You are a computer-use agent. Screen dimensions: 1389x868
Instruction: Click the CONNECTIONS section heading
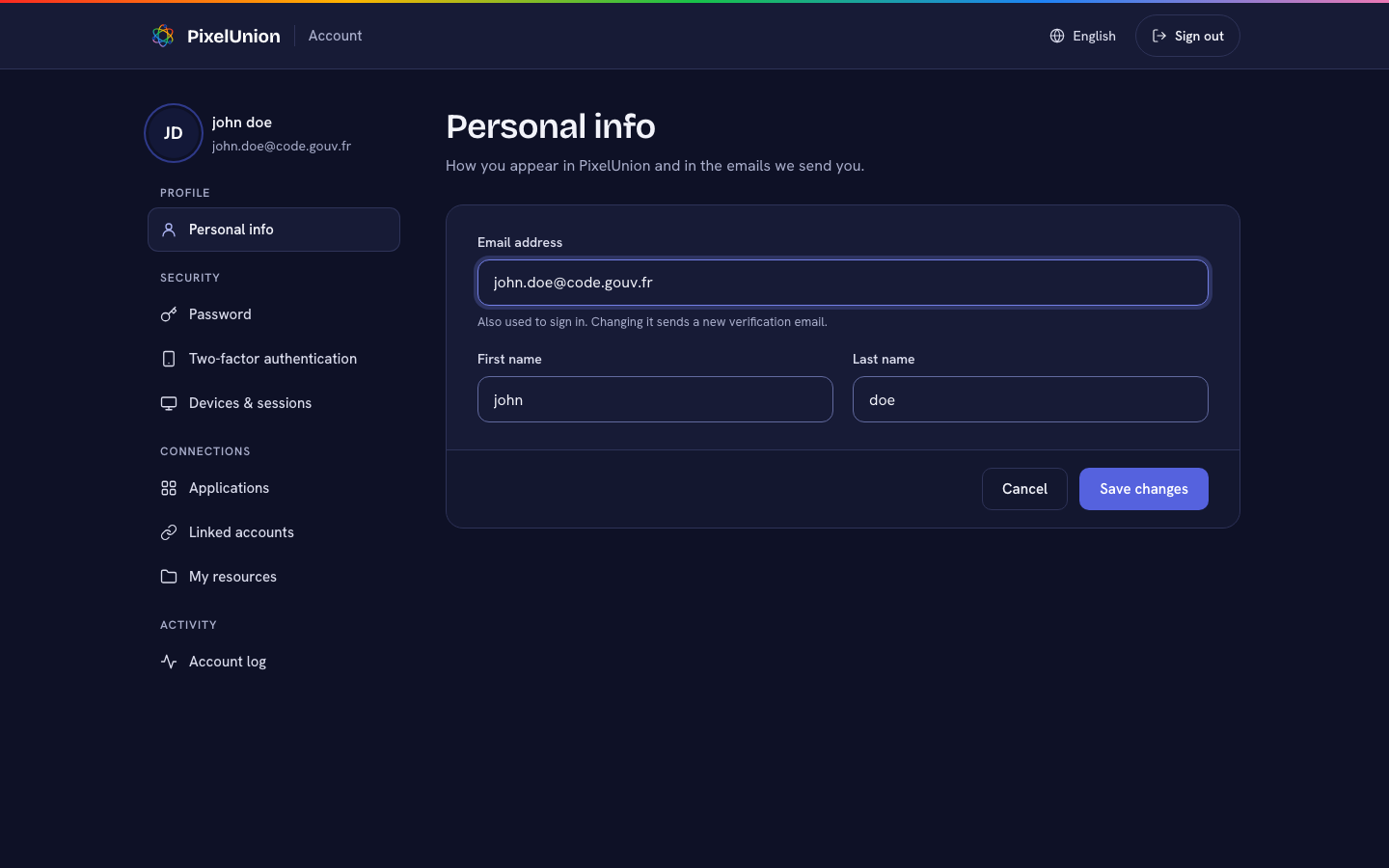tap(205, 451)
